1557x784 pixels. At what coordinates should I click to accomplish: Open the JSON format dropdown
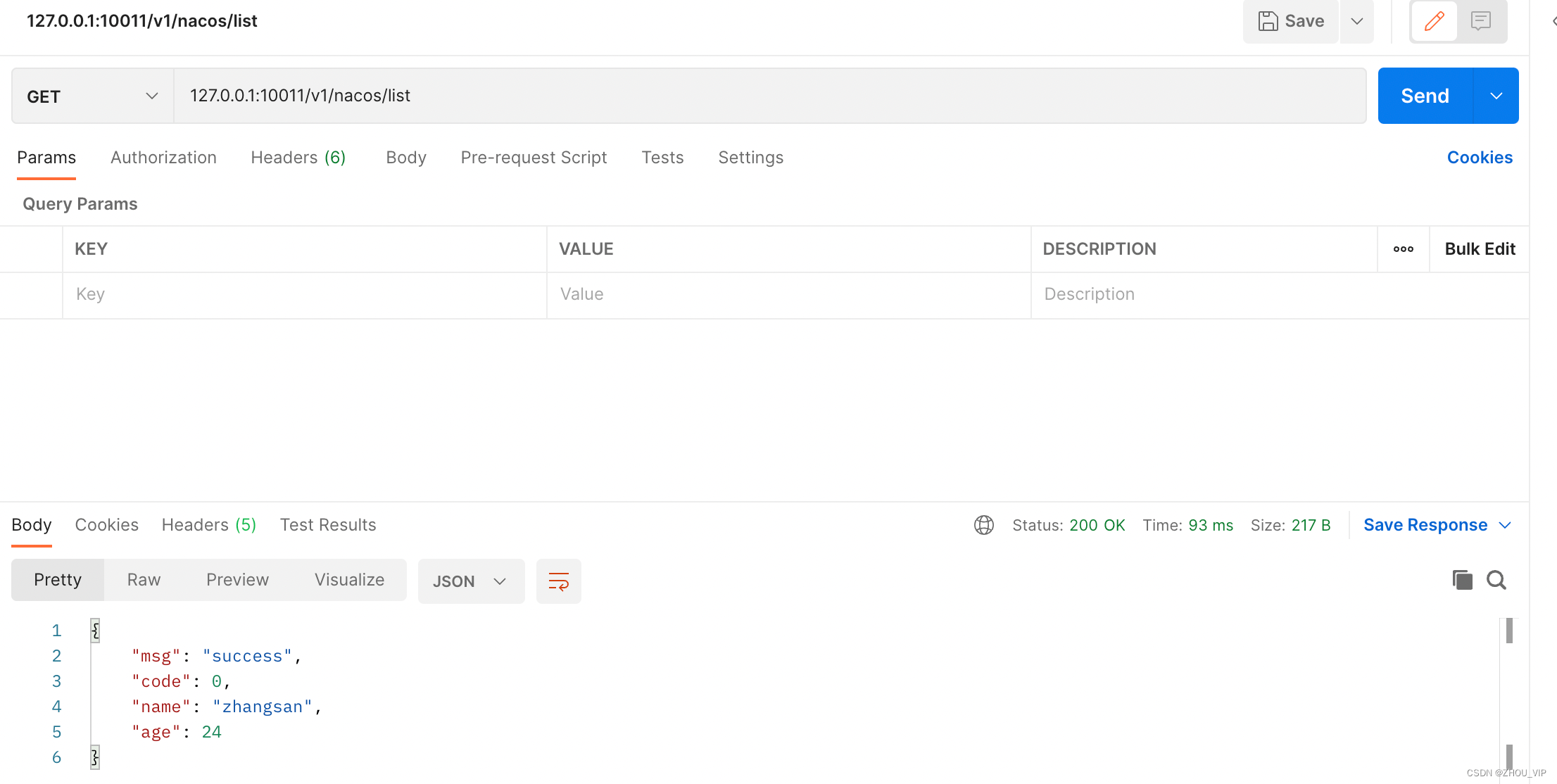point(470,581)
